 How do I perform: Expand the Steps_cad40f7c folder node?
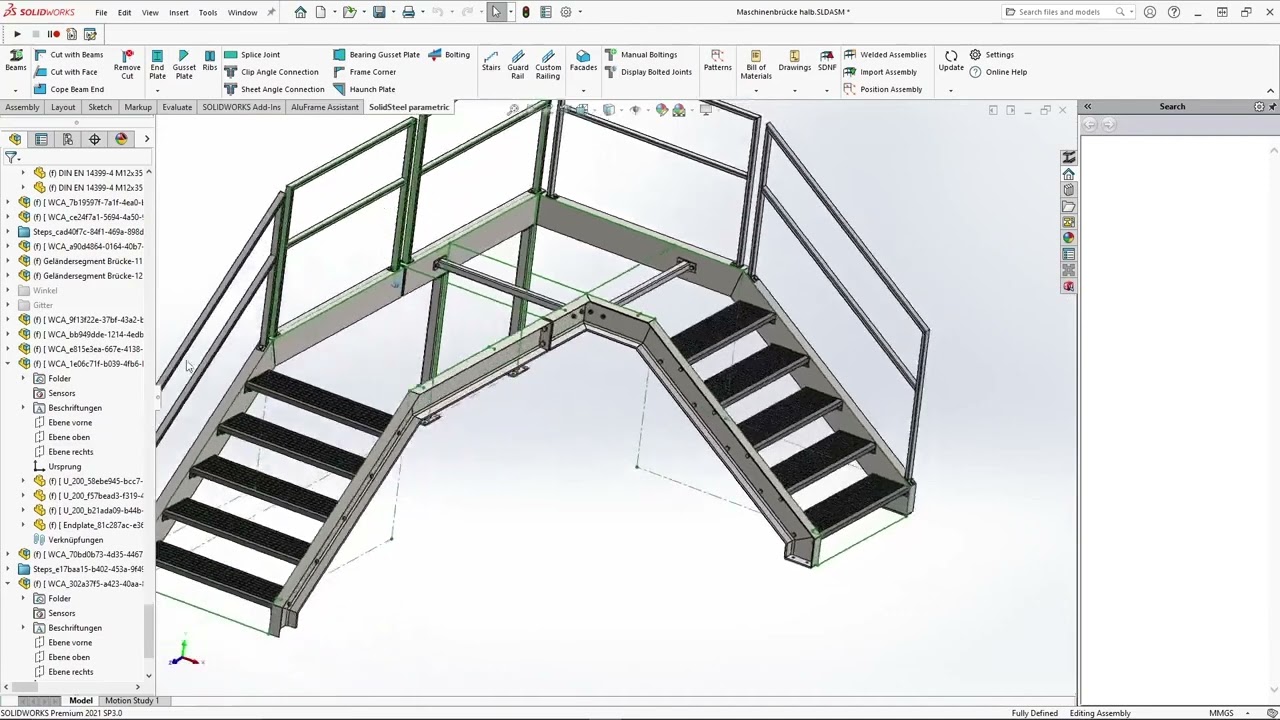click(x=9, y=232)
